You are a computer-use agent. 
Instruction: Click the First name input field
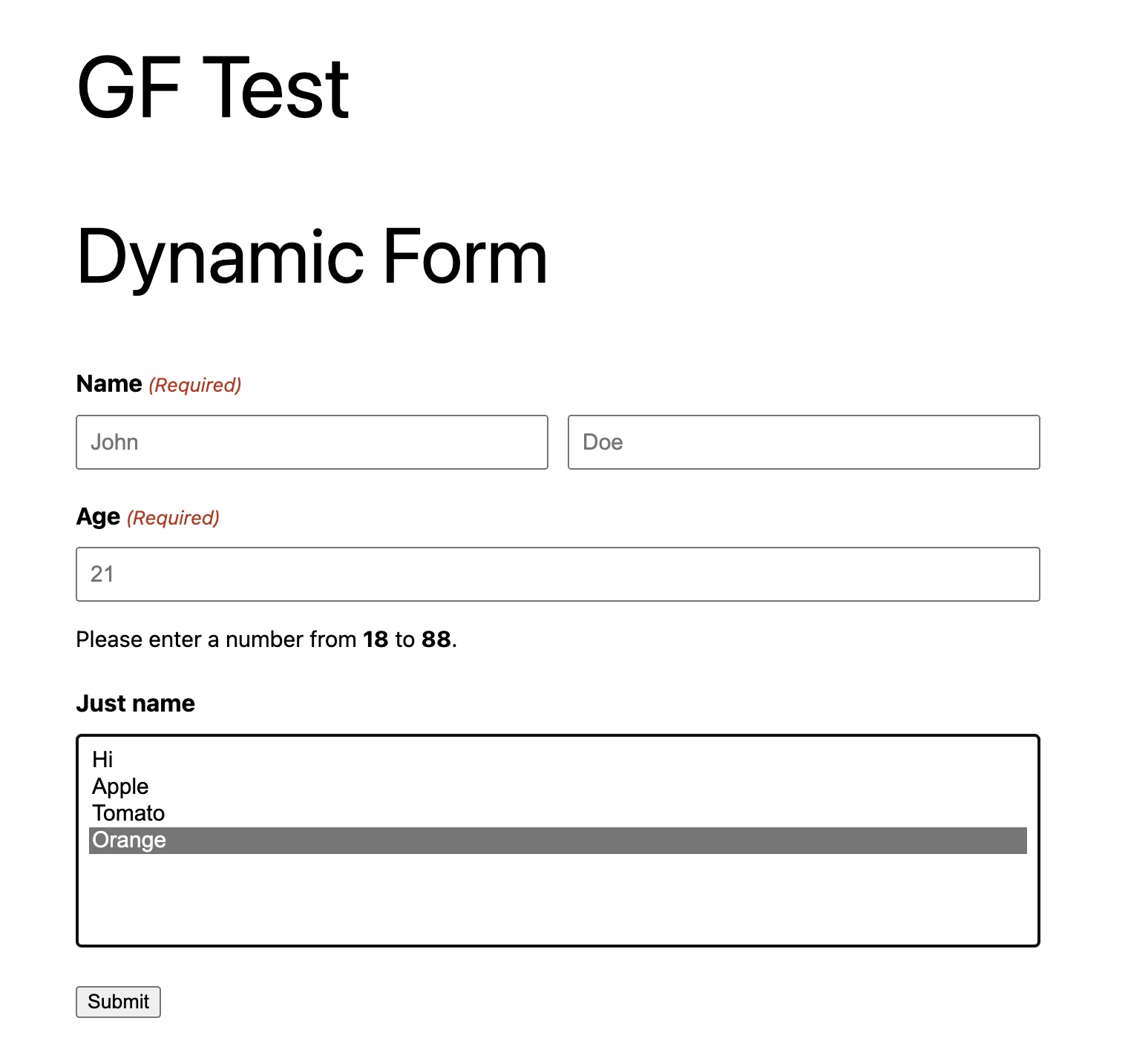pyautogui.click(x=312, y=442)
